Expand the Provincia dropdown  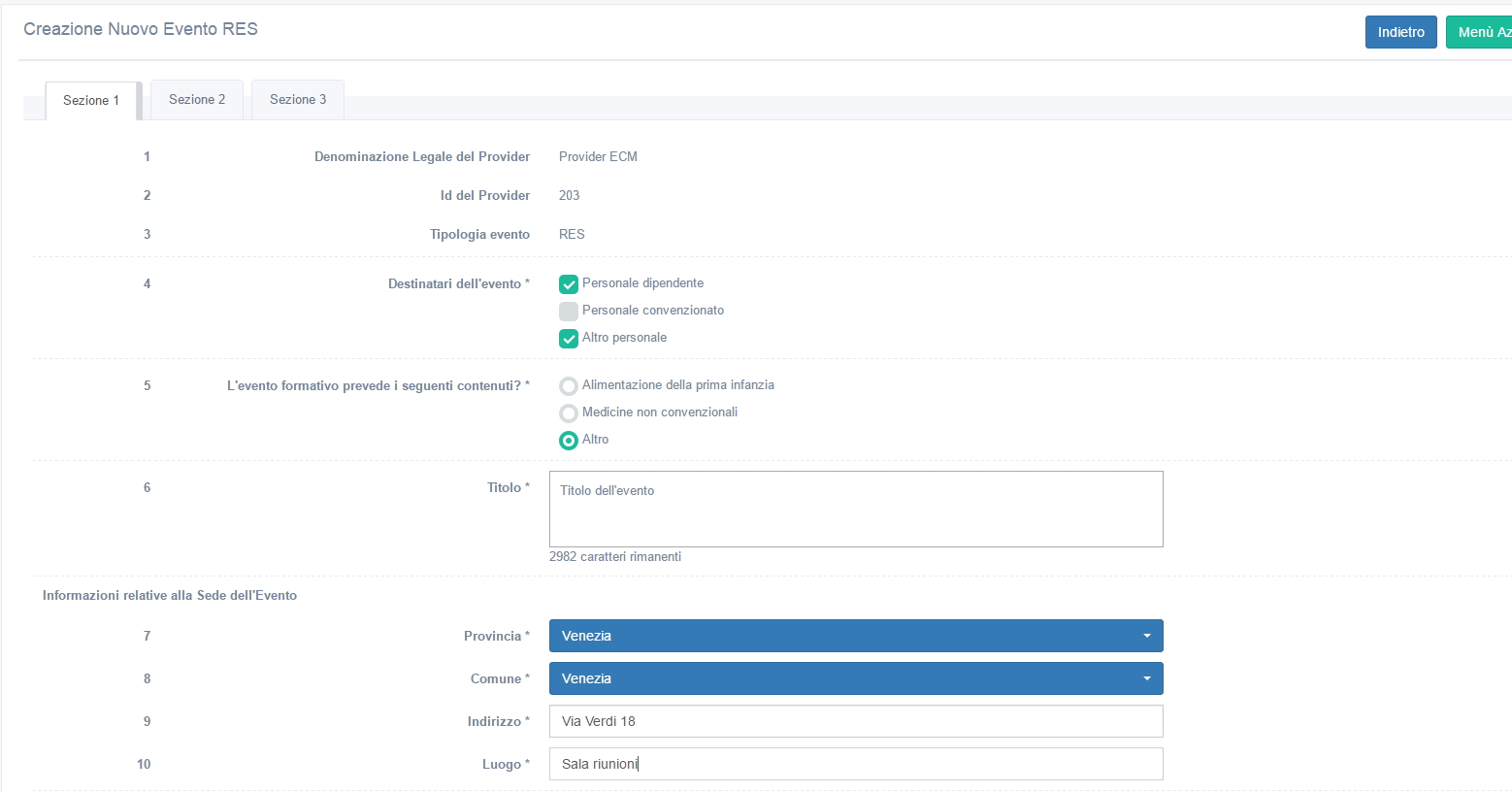click(x=855, y=636)
